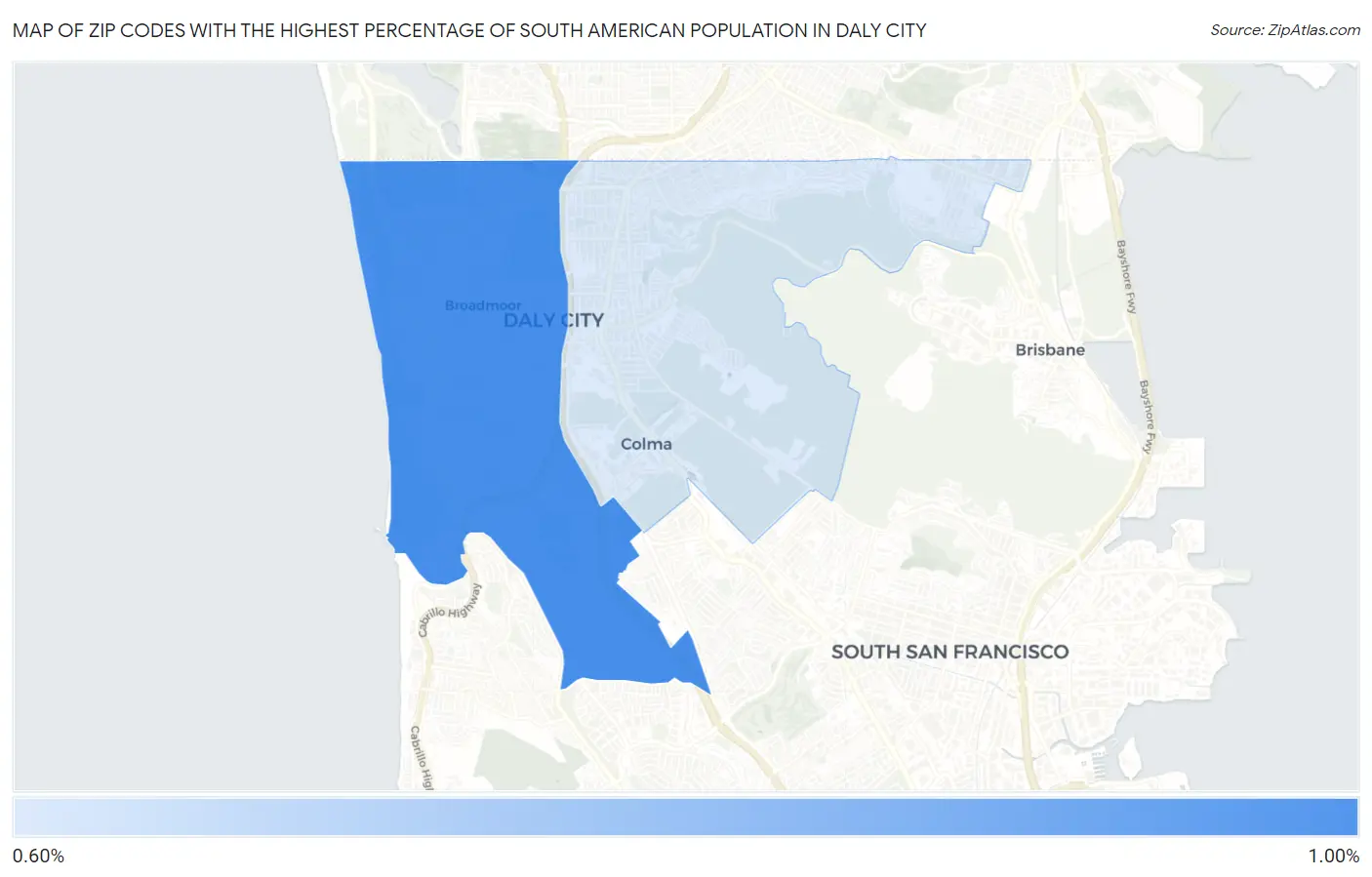
Task: Click the '1.00%' legend maximum value
Action: 1333,857
